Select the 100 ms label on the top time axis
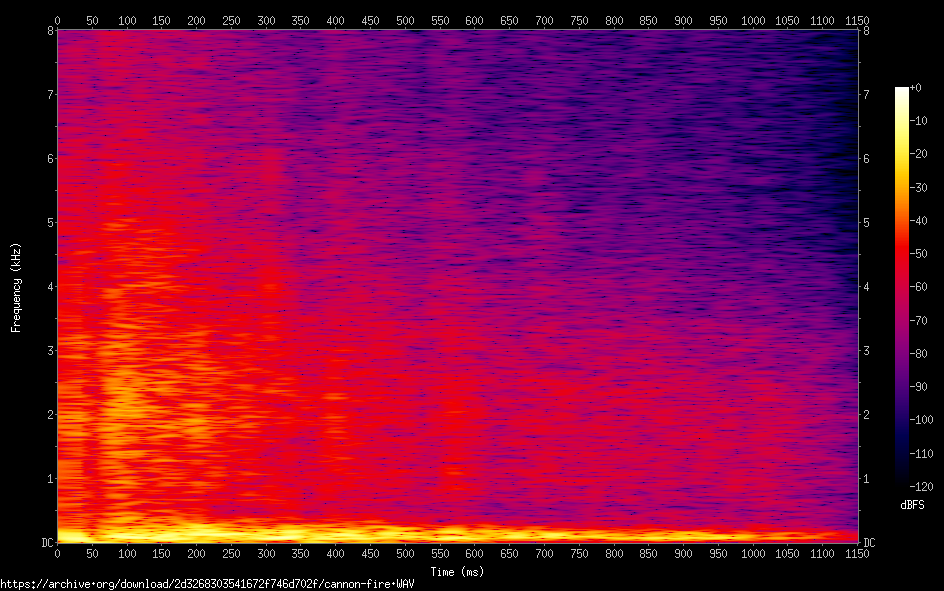This screenshot has height=591, width=944. click(127, 20)
